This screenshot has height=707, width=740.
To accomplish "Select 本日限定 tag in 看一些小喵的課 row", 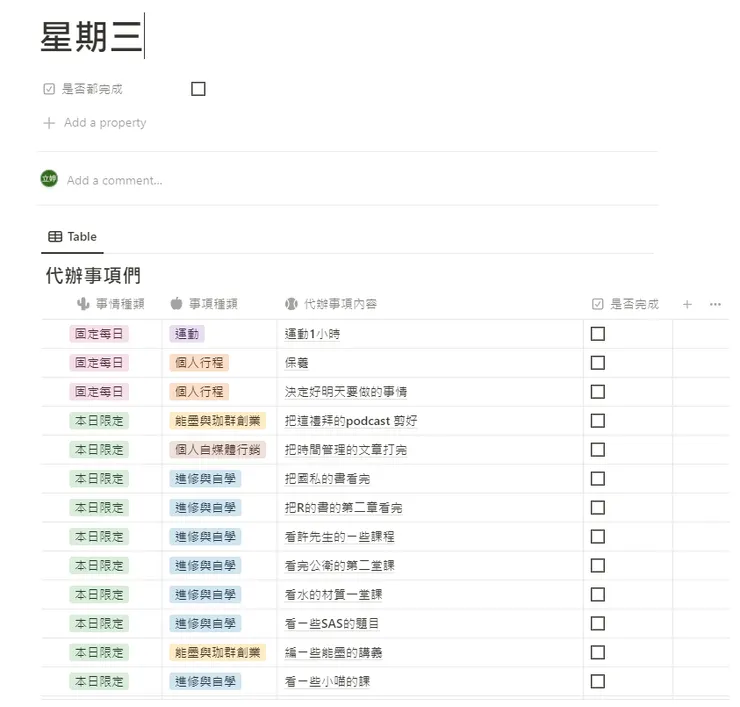I will click(99, 682).
